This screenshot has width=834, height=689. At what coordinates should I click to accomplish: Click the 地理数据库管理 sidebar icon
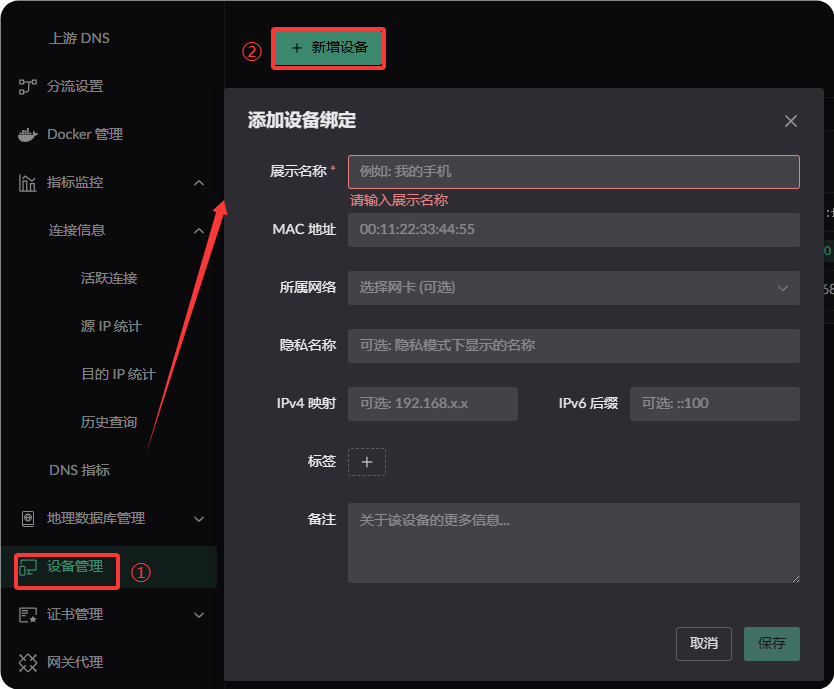click(x=28, y=518)
